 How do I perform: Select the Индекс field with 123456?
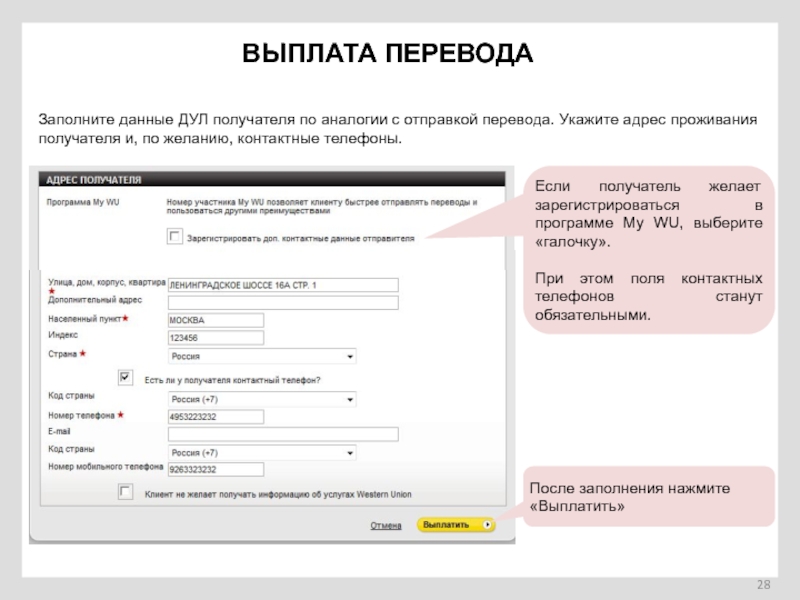click(215, 338)
